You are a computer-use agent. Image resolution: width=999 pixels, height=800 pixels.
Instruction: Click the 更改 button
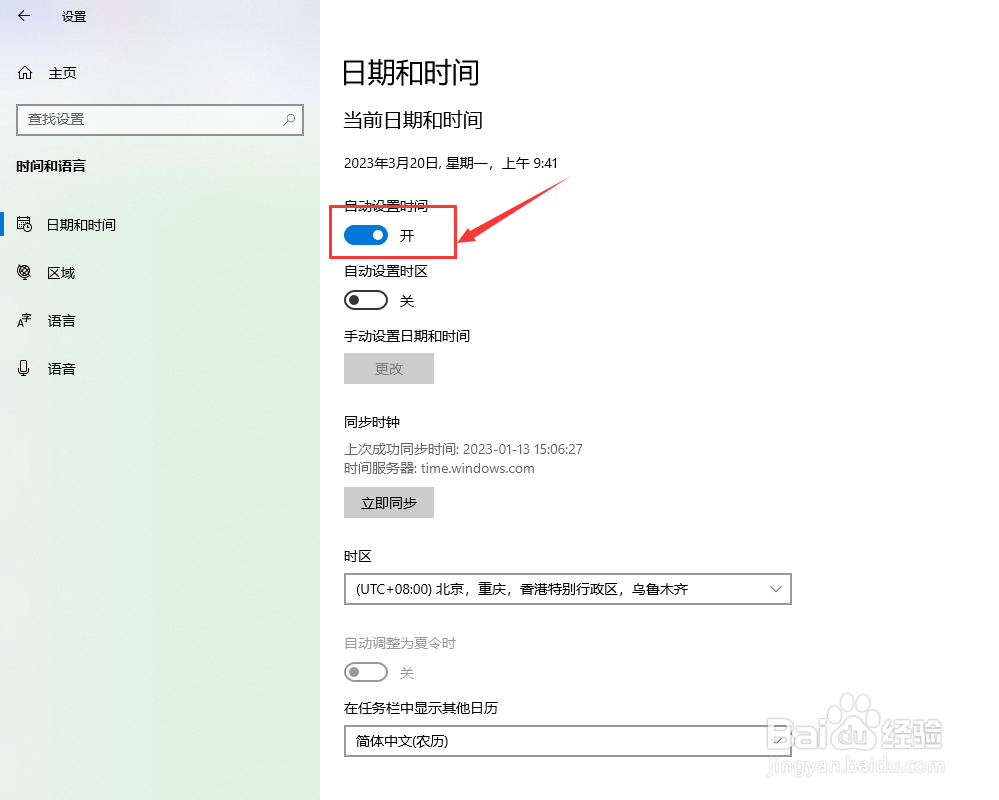point(389,369)
